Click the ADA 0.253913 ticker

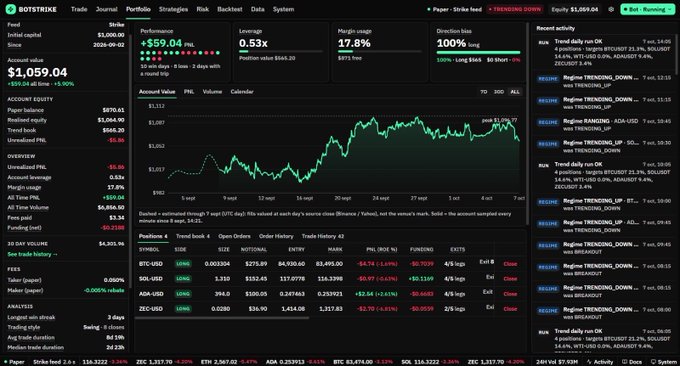[x=295, y=362]
